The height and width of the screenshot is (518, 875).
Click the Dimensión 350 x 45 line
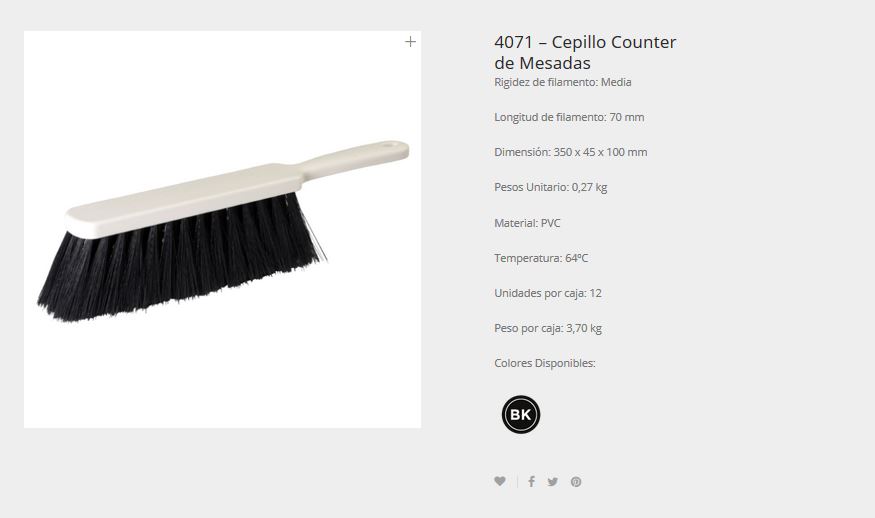570,152
